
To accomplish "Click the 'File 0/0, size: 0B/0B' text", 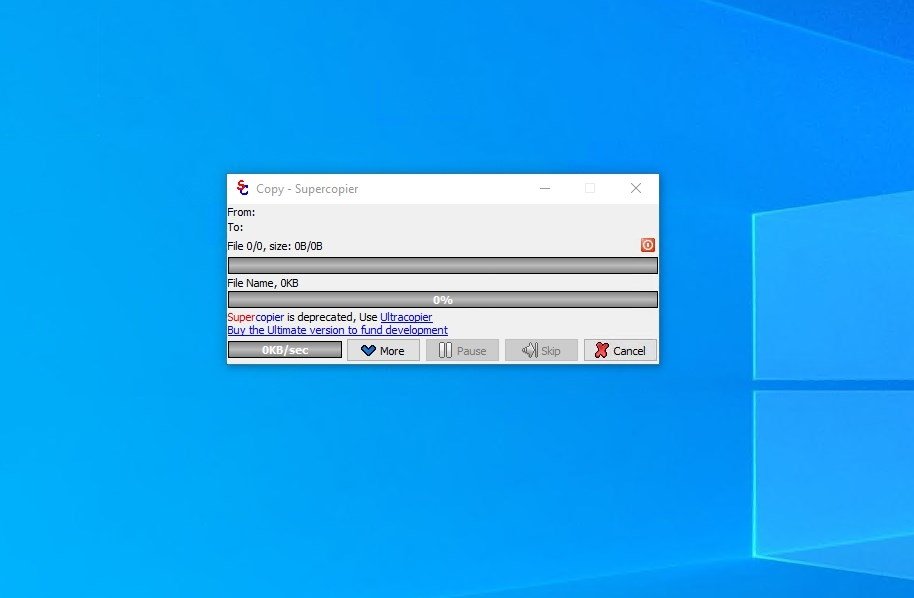I will point(275,246).
